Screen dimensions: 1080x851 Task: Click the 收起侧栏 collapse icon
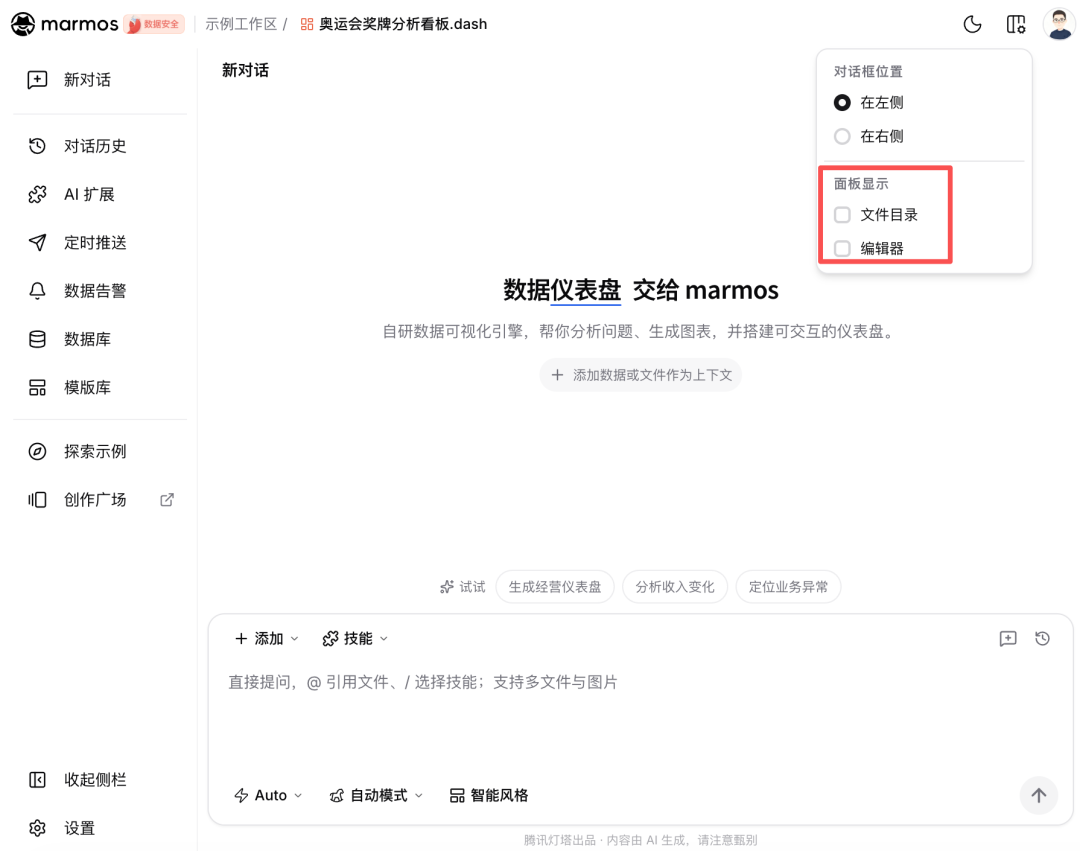(37, 779)
